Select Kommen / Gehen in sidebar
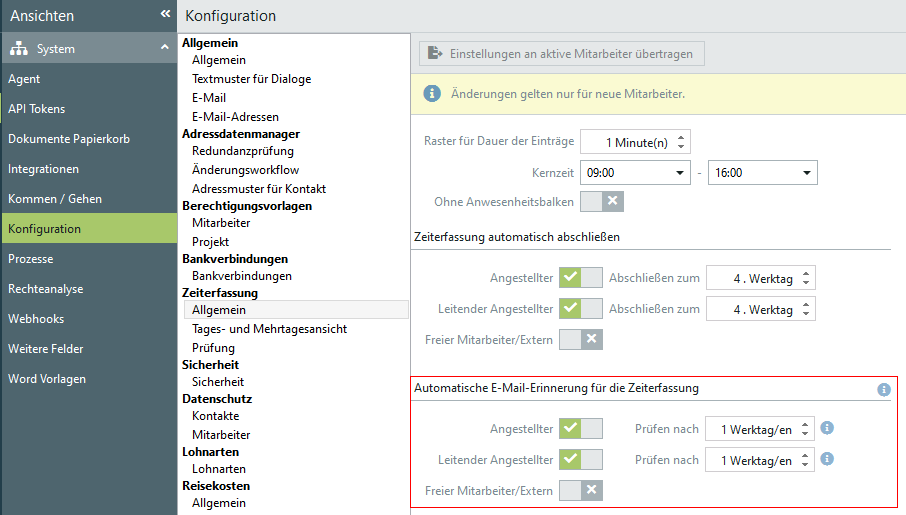 (55, 199)
